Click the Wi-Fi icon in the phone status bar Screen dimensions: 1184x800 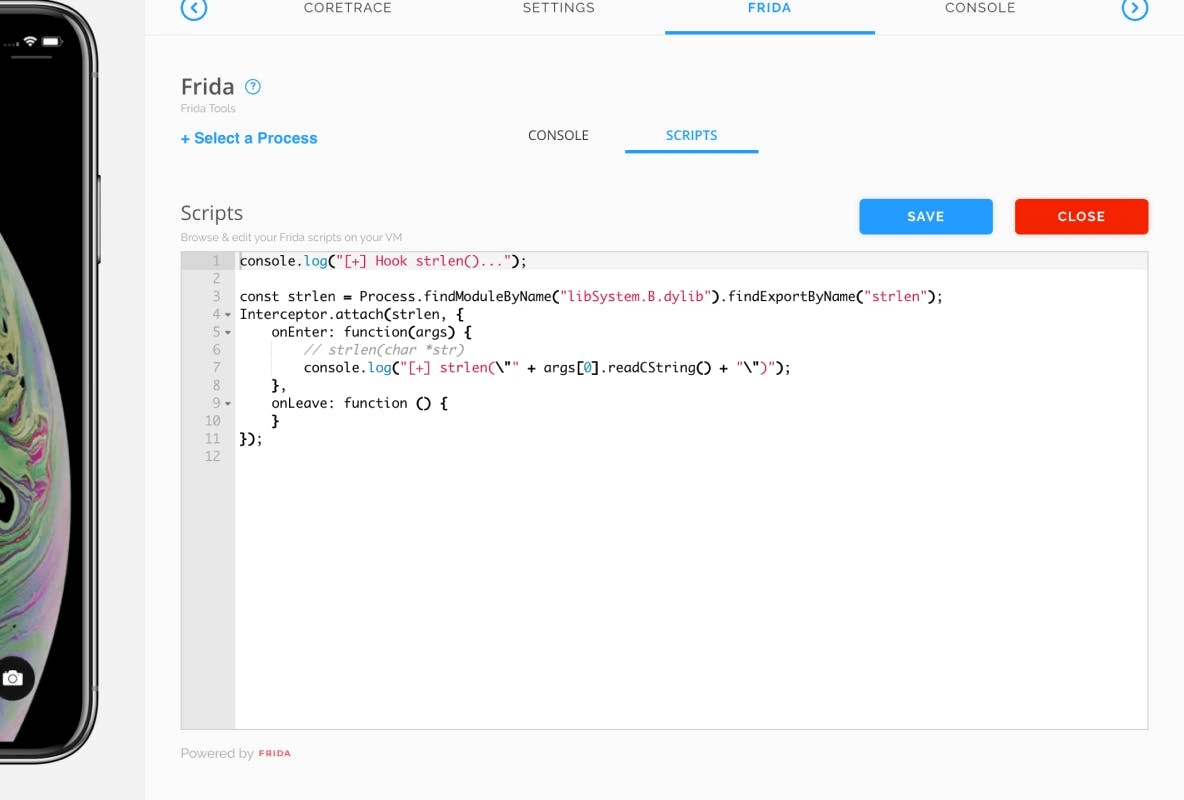(30, 41)
